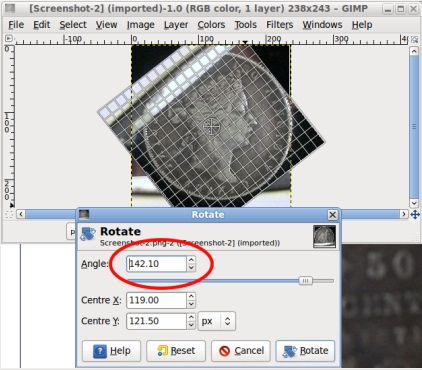Click the Help button in Rotate dialog
This screenshot has width=422, height=370.
(x=111, y=351)
